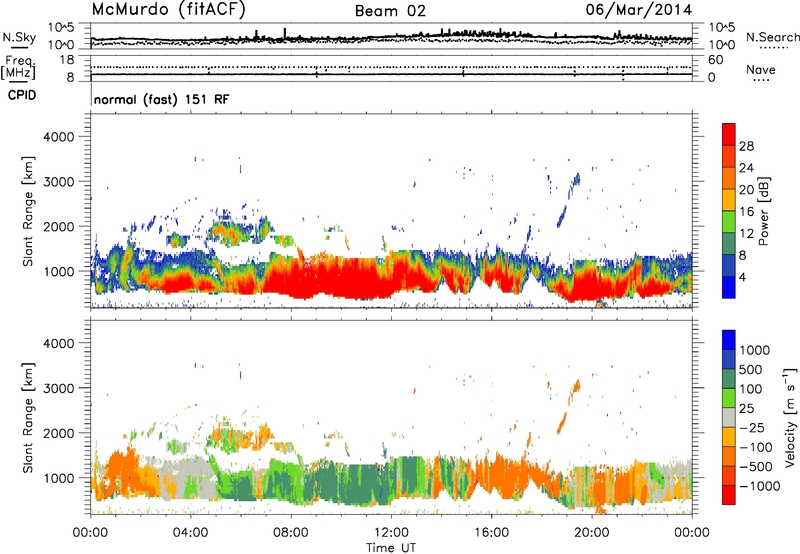
Task: Click the '4000' label on power plot axis
Action: tap(58, 137)
